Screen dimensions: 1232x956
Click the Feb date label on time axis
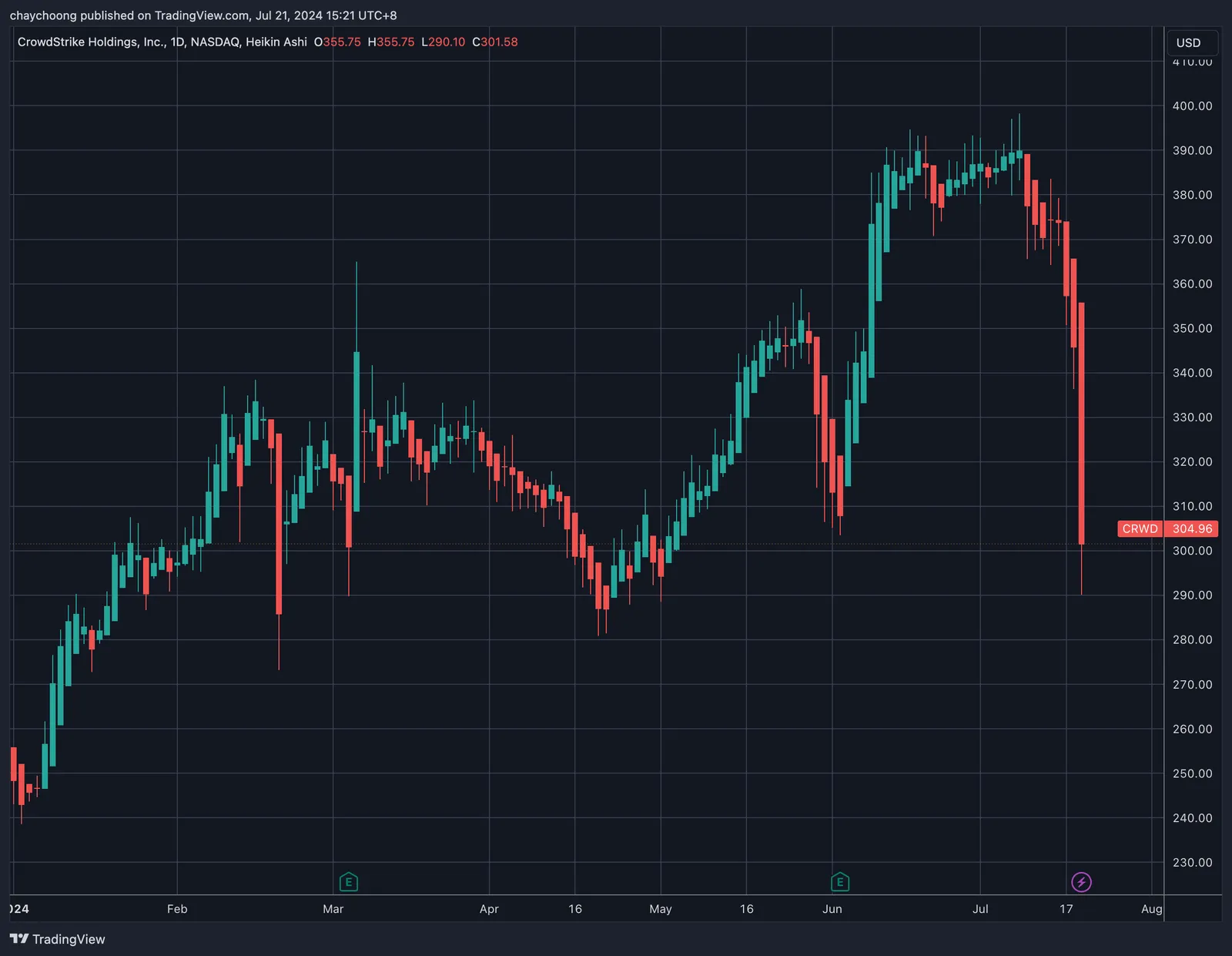click(x=177, y=909)
